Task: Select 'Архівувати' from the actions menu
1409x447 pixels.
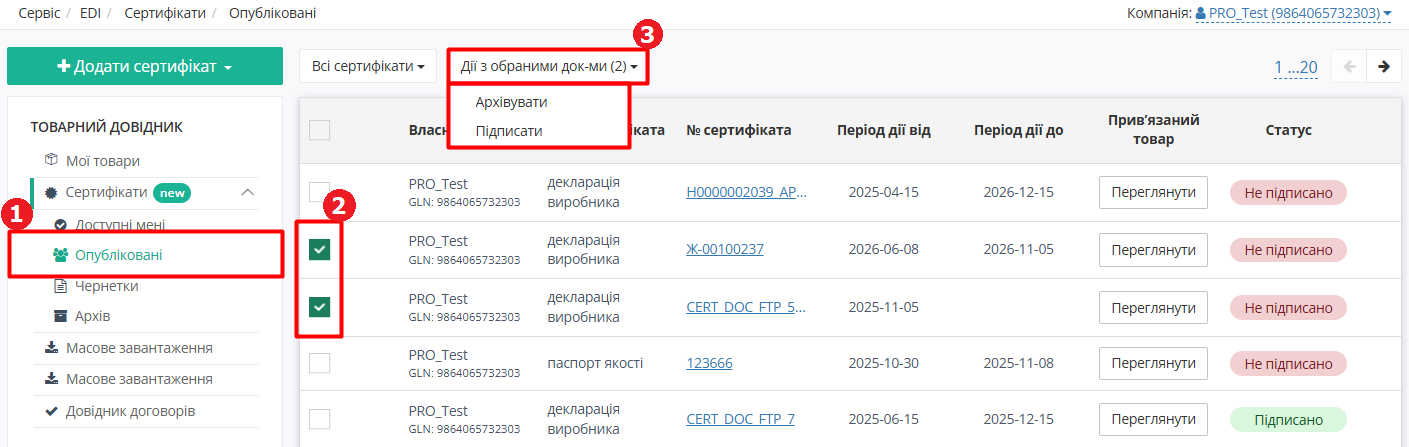Action: click(512, 102)
